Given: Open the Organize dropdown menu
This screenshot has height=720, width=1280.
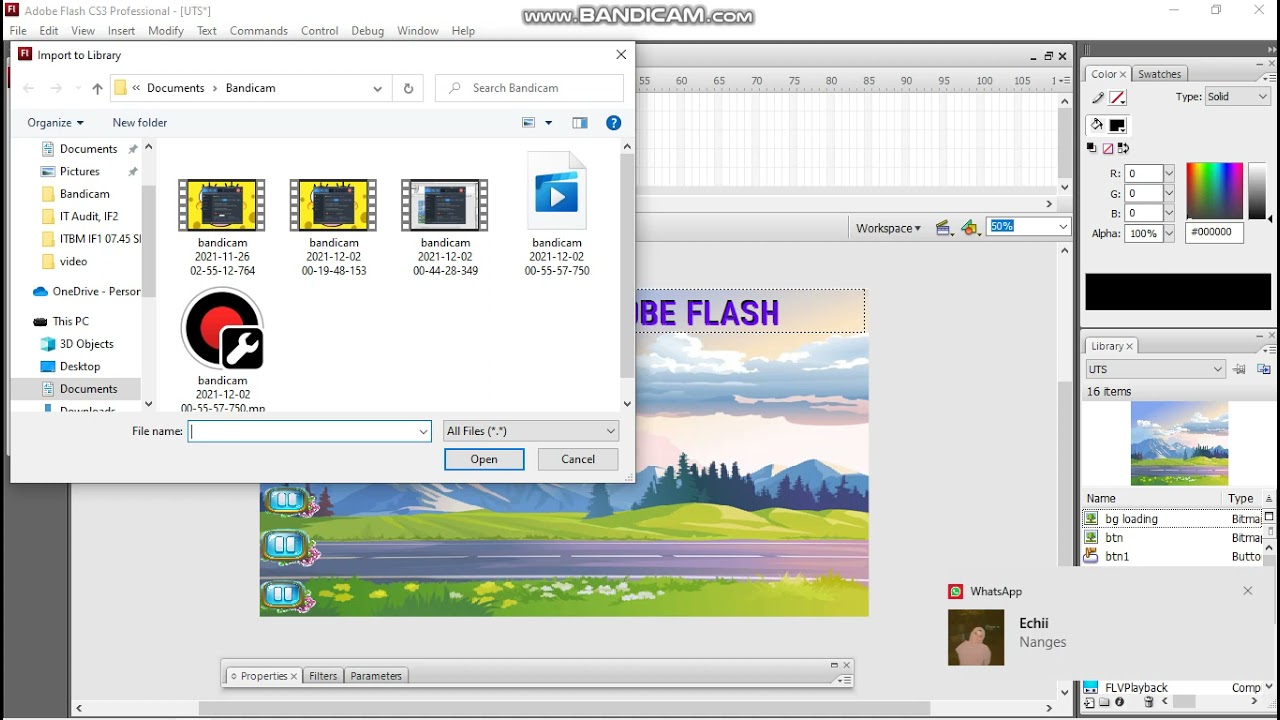Looking at the screenshot, I should (x=55, y=123).
